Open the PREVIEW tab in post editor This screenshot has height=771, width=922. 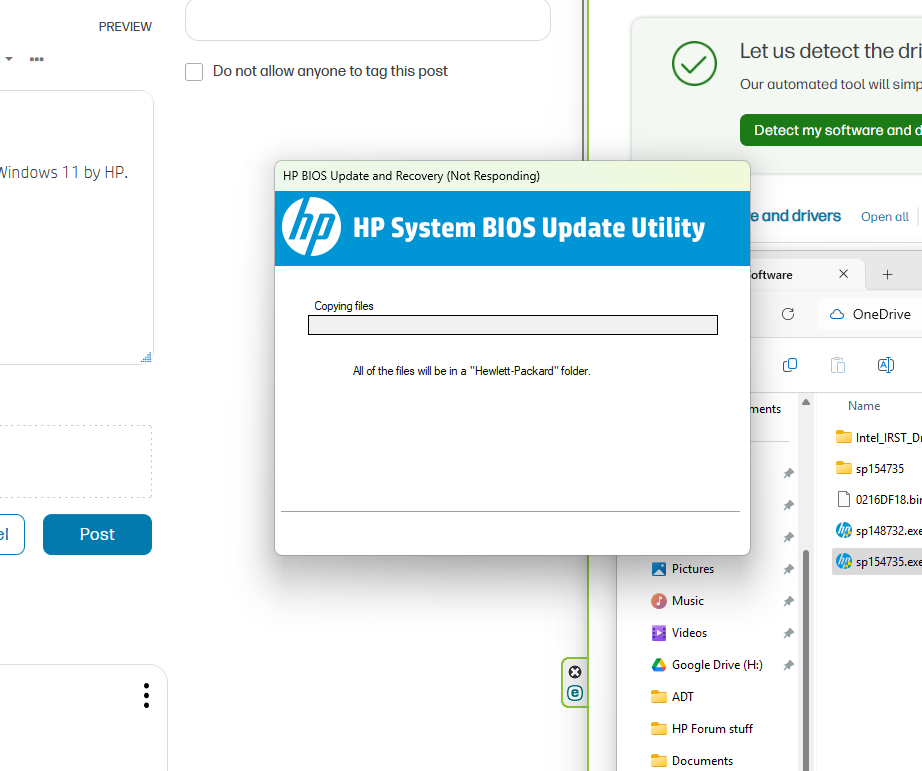tap(125, 27)
